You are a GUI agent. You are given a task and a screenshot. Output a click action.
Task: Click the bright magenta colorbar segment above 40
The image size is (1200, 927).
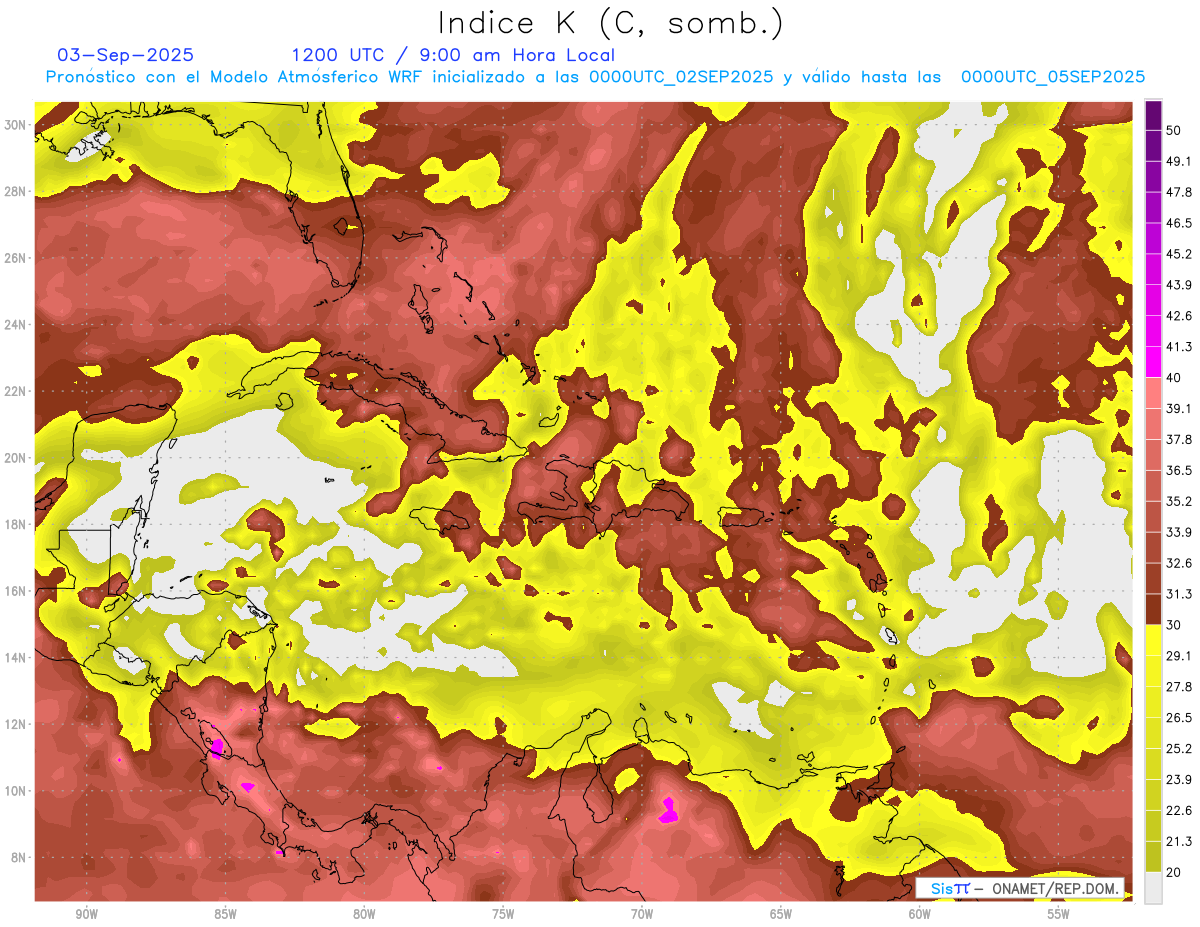[1153, 362]
